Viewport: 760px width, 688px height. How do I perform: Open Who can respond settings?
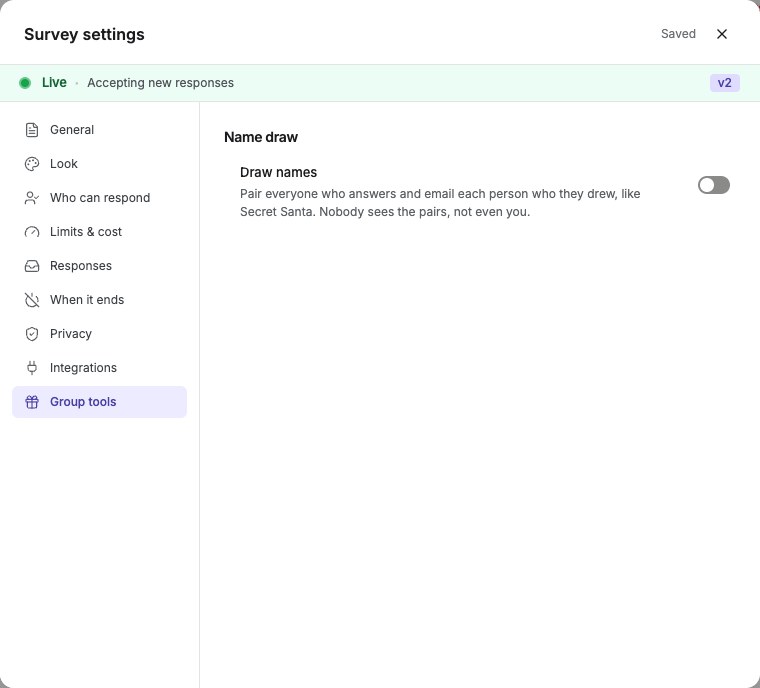click(x=99, y=198)
